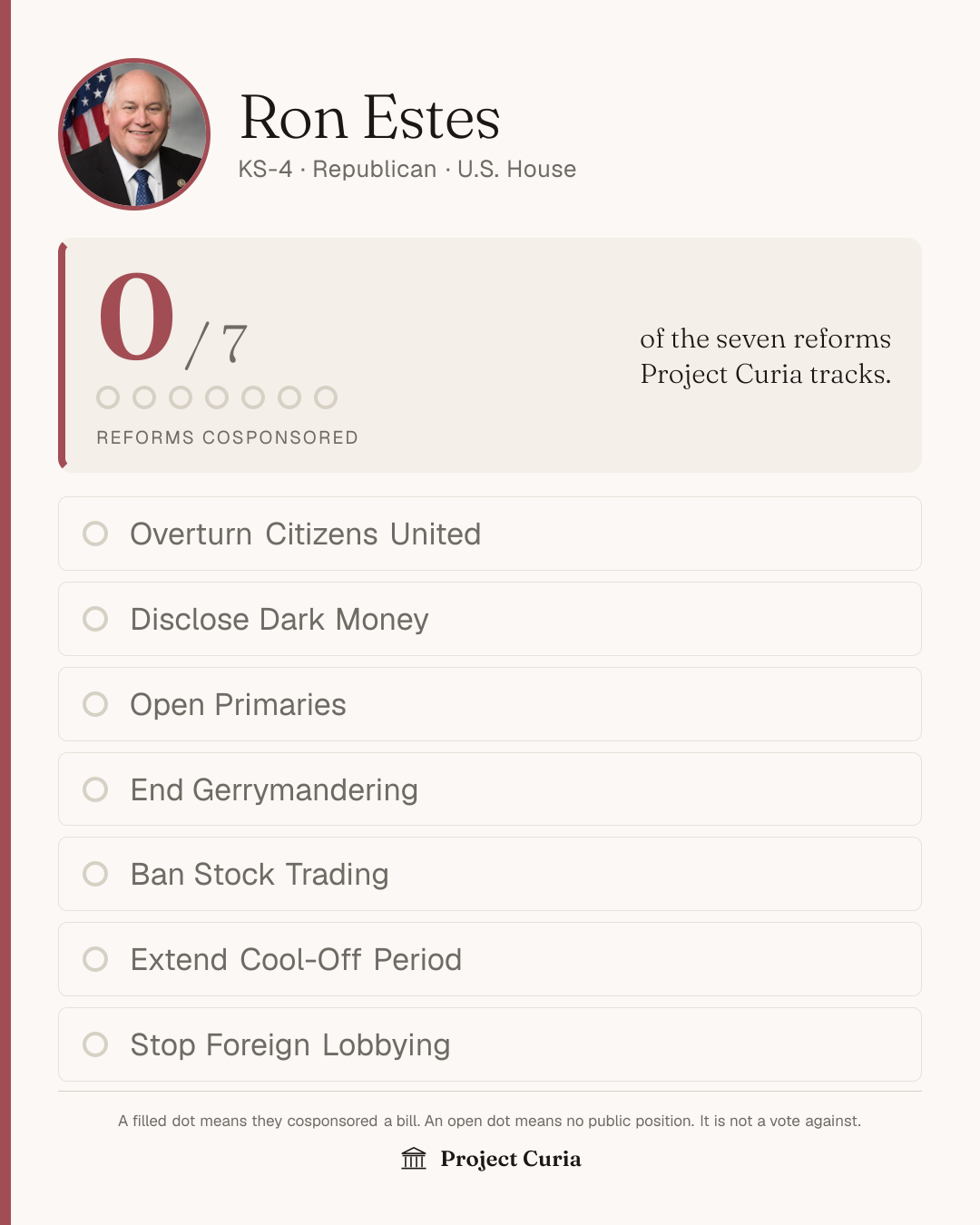
Task: Click the Ban Stock Trading open circle
Action: pyautogui.click(x=95, y=874)
